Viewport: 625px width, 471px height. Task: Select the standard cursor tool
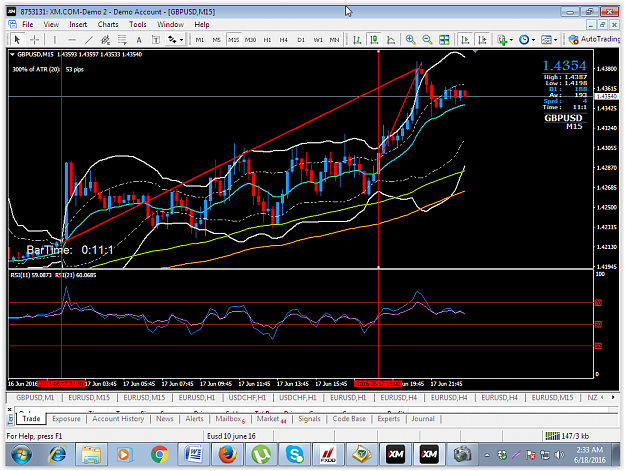[x=17, y=39]
